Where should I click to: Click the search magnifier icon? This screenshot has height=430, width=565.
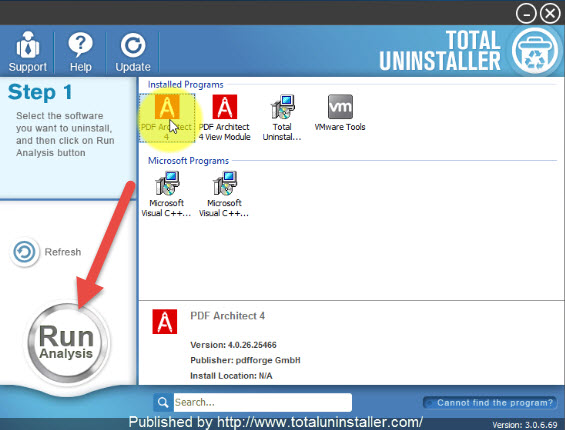pos(163,402)
